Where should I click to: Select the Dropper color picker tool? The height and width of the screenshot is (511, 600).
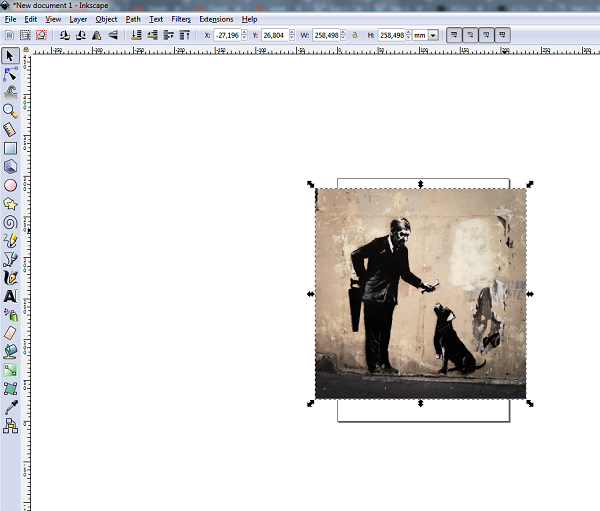tap(10, 407)
